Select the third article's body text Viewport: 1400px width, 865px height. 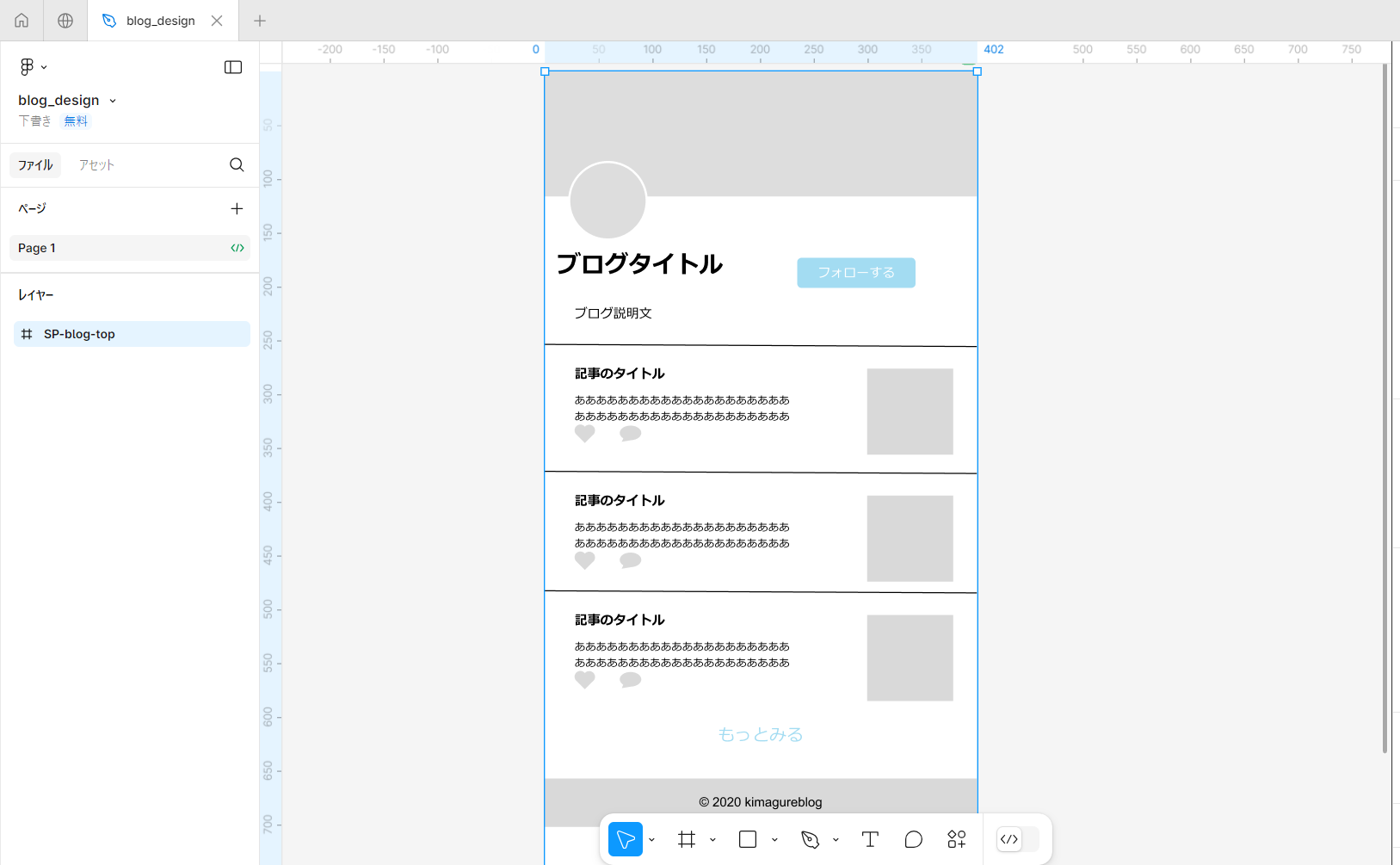(682, 654)
